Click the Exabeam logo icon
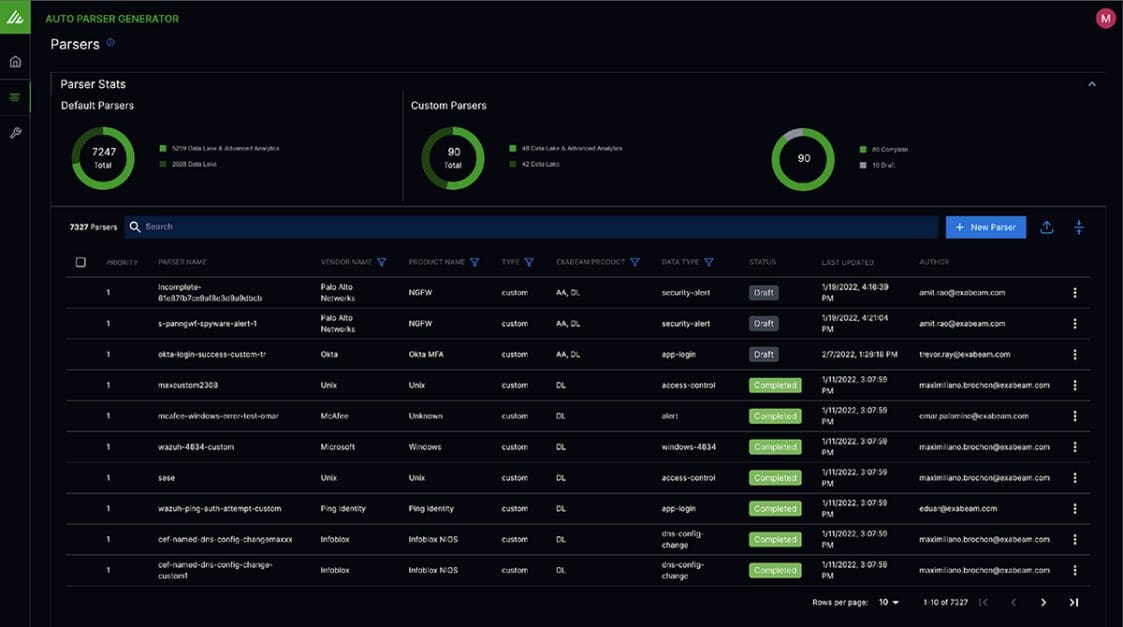Viewport: 1123px width, 627px height. (x=15, y=16)
